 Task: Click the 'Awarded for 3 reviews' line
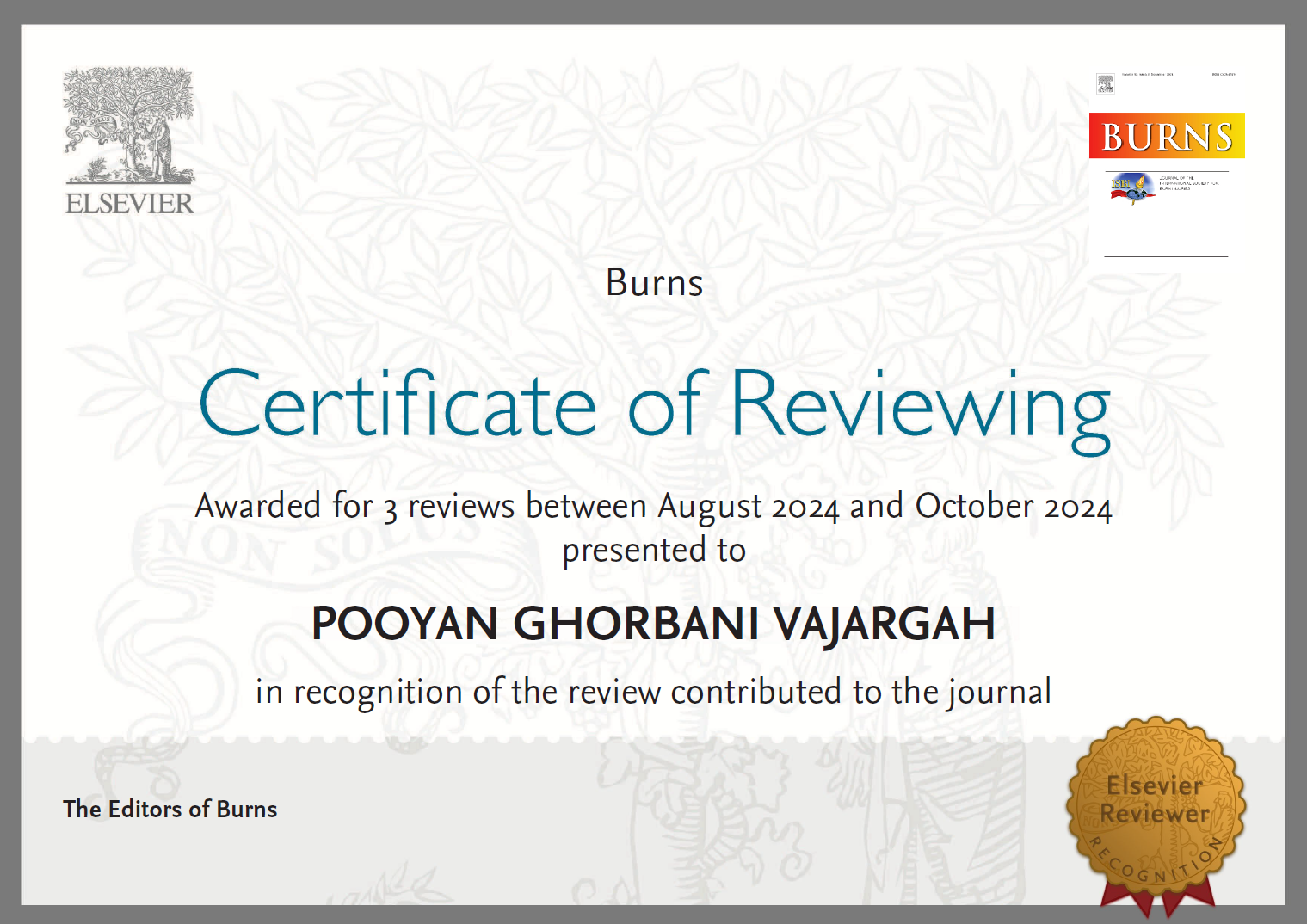653,507
